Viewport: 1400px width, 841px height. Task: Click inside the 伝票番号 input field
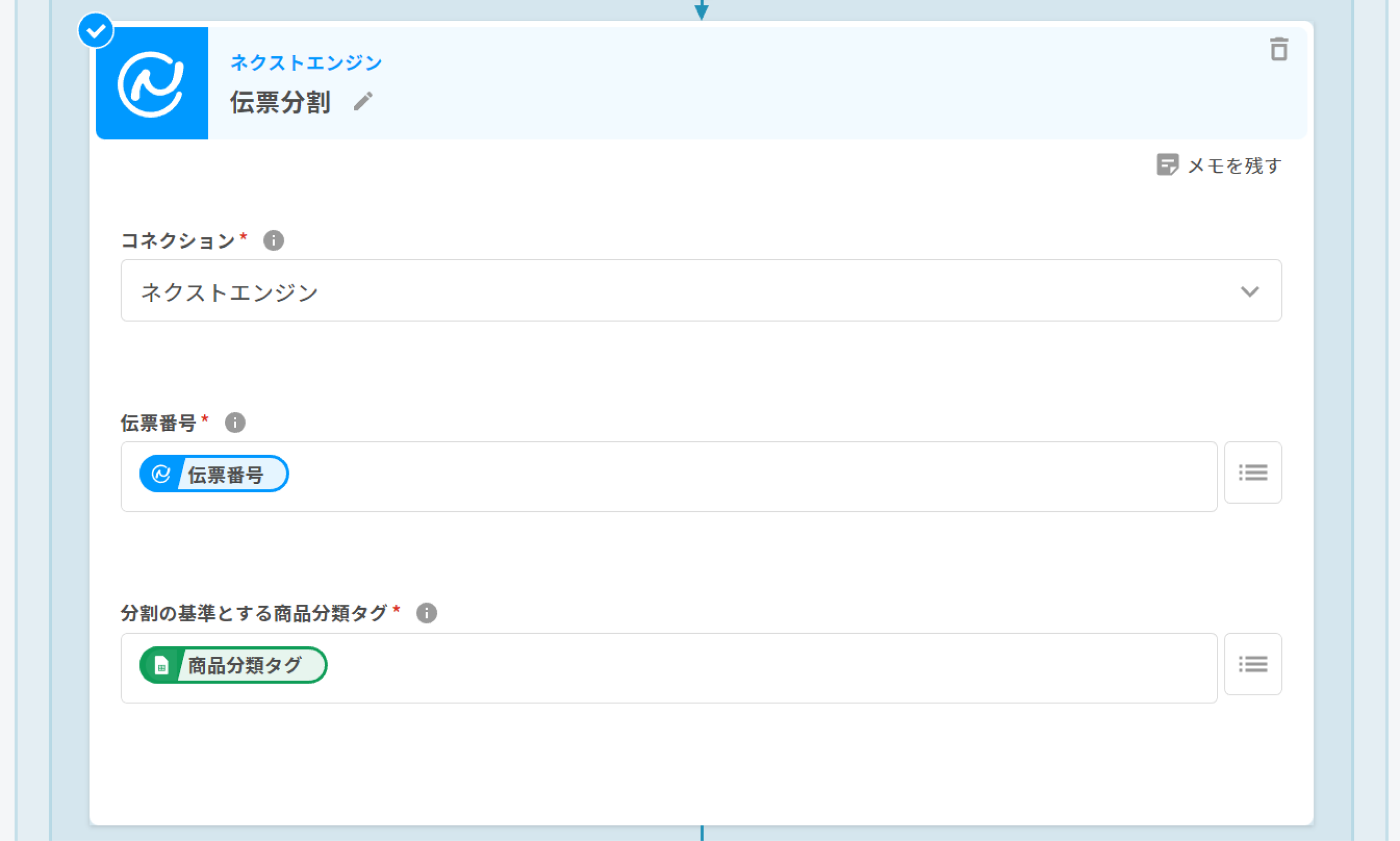pos(737,477)
